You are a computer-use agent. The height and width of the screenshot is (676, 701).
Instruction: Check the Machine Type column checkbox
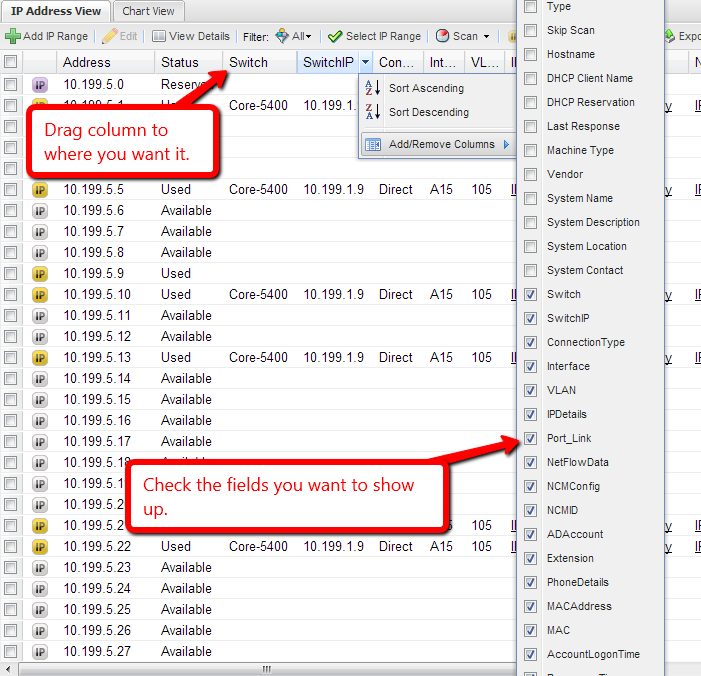530,151
